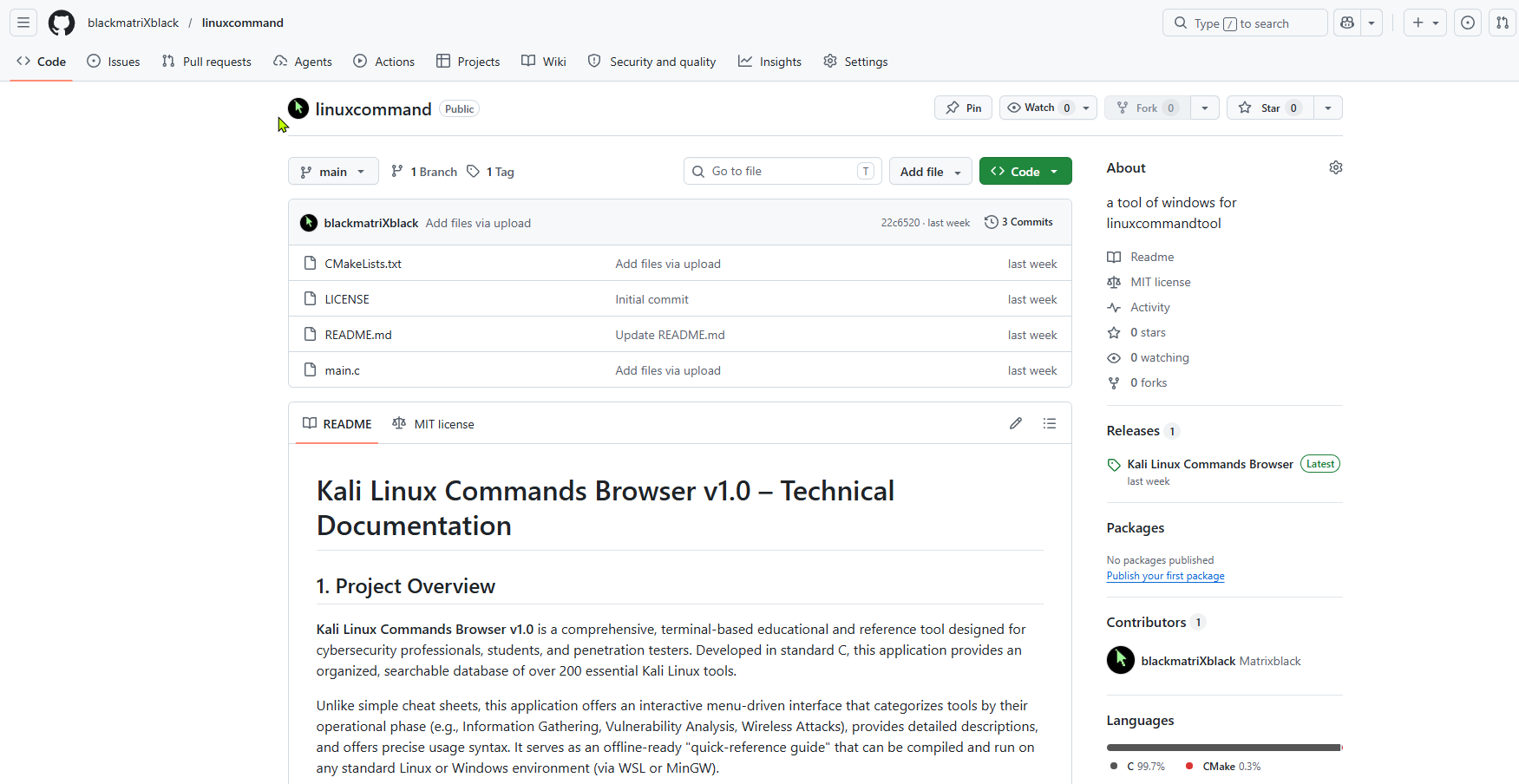Open About settings gear icon
This screenshot has height=784, width=1519.
1336,167
